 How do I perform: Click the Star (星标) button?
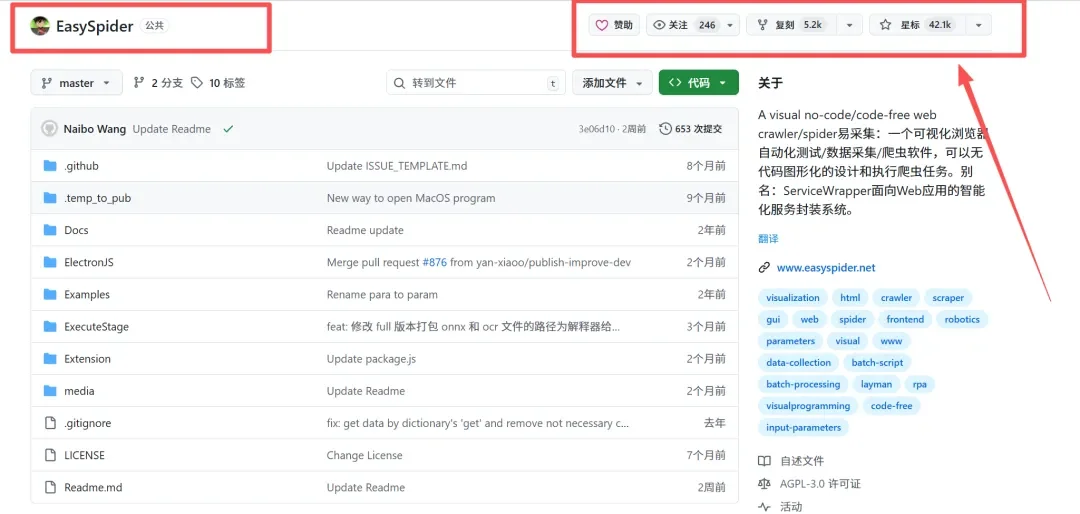click(x=917, y=25)
